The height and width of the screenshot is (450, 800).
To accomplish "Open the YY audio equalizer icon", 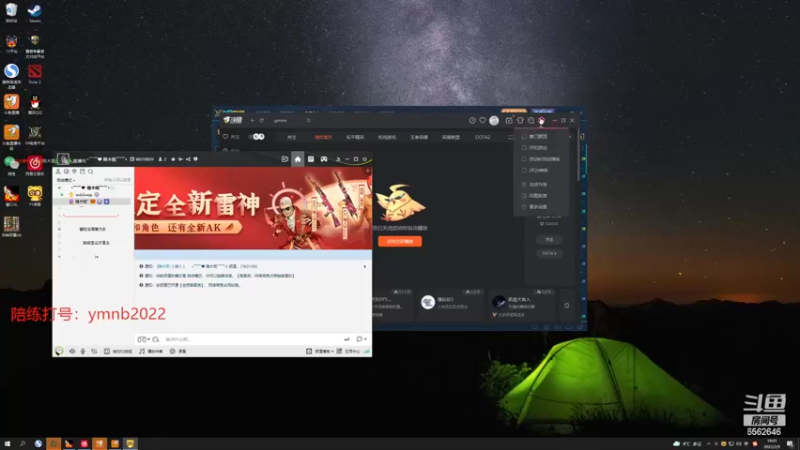I will click(94, 352).
